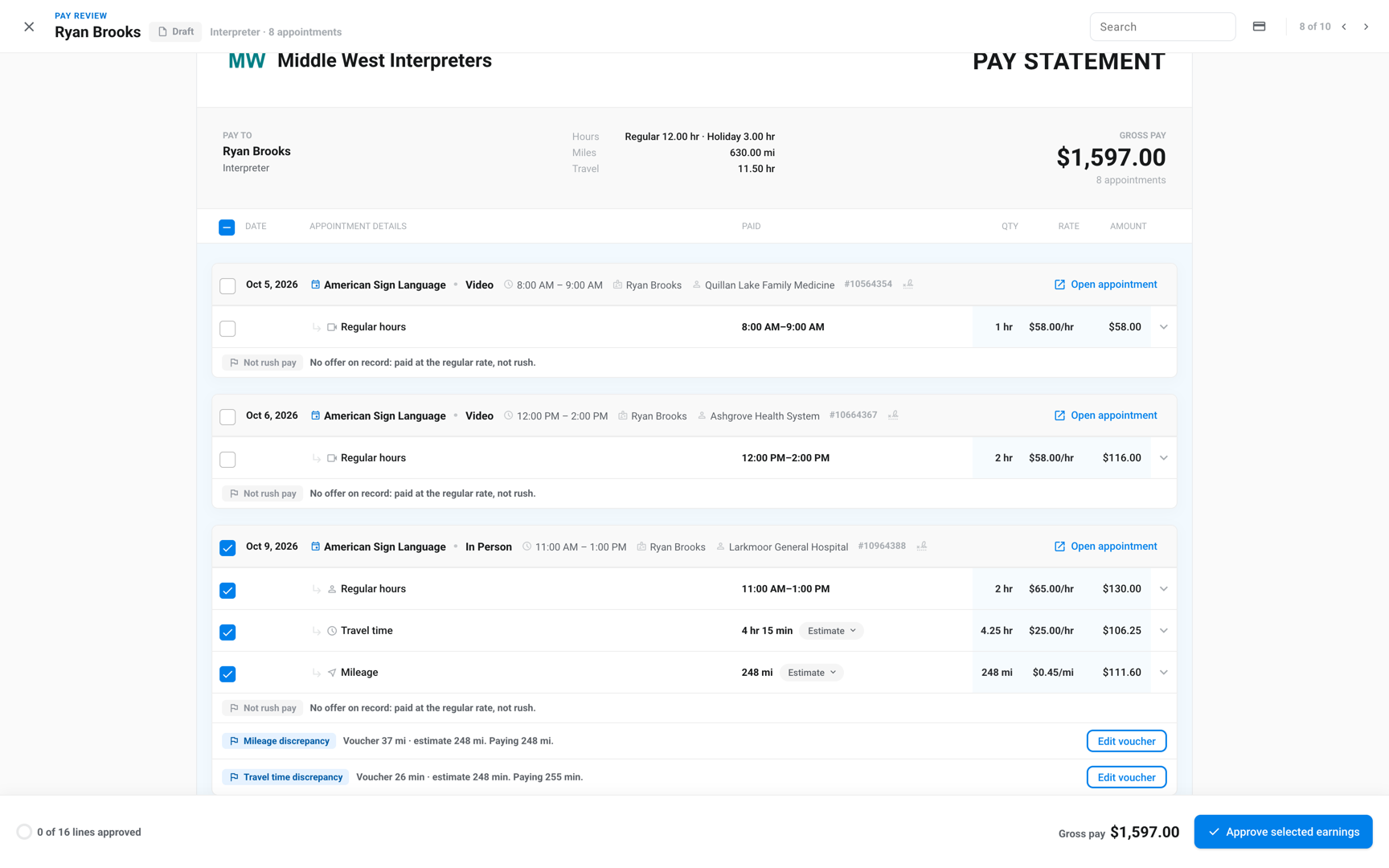Uncheck the Travel time line checkbox
The width and height of the screenshot is (1389, 868).
[x=227, y=633]
